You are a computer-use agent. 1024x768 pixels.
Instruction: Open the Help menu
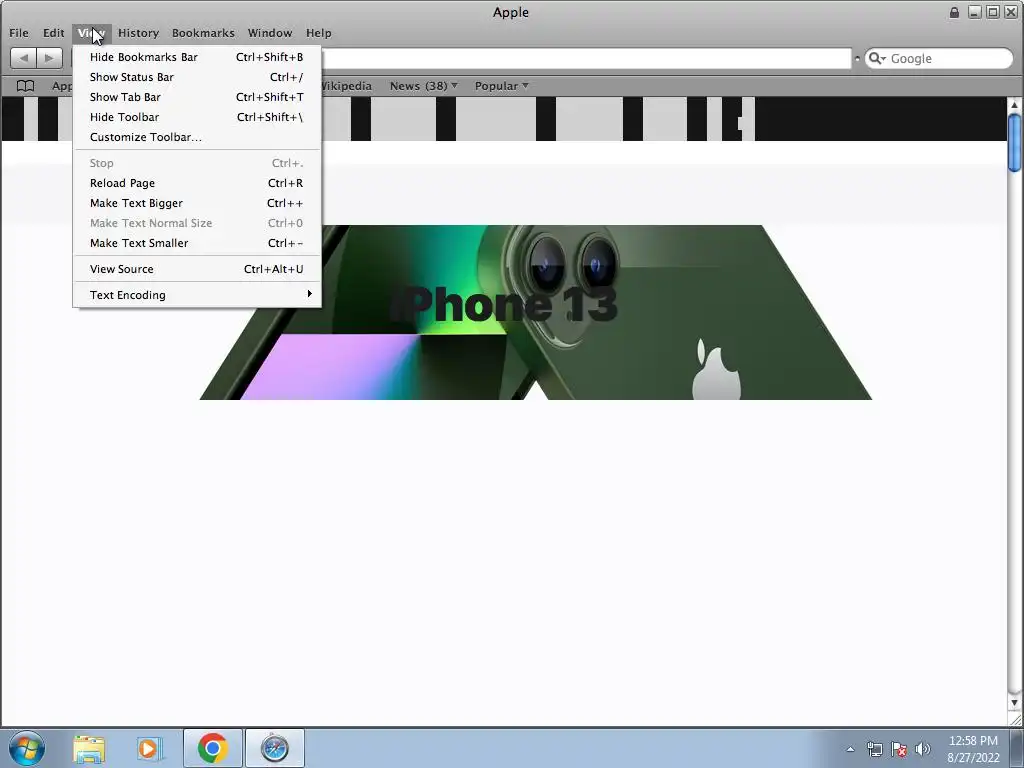(319, 33)
